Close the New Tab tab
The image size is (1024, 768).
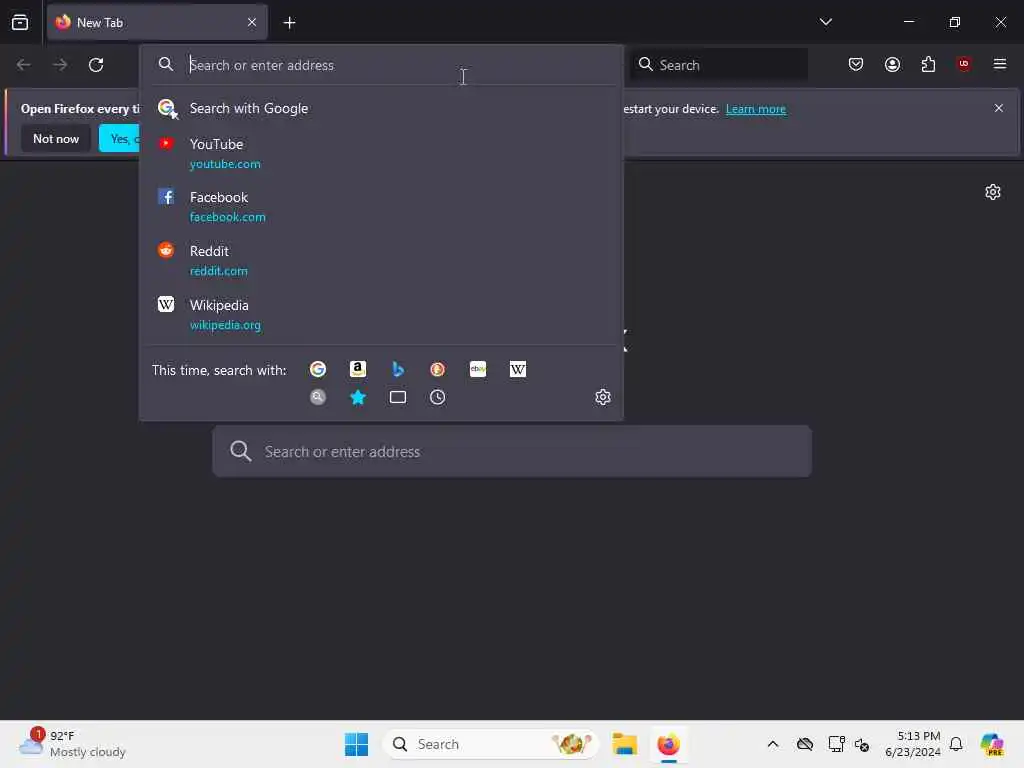coord(252,22)
